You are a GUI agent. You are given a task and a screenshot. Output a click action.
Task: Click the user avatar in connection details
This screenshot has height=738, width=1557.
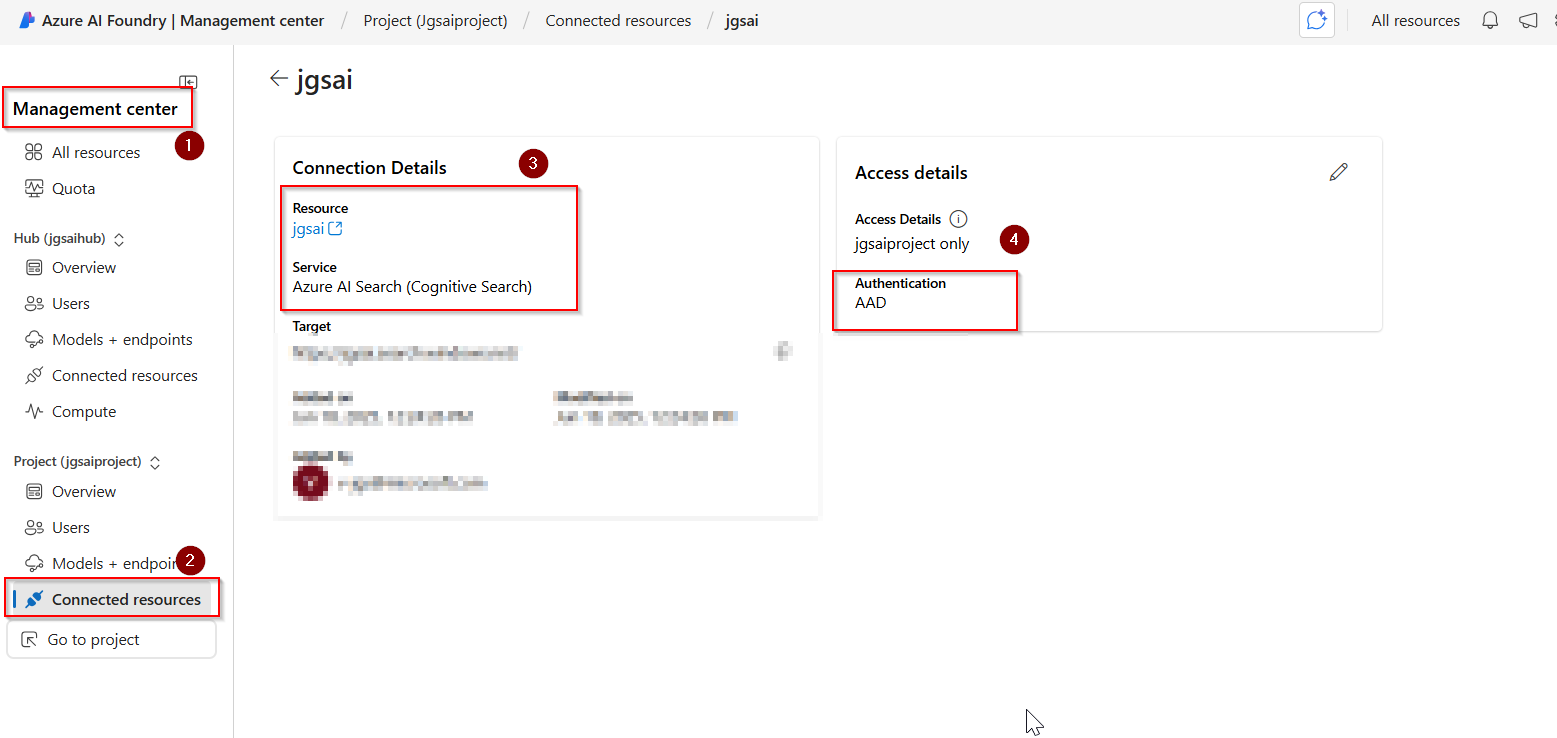tap(309, 482)
